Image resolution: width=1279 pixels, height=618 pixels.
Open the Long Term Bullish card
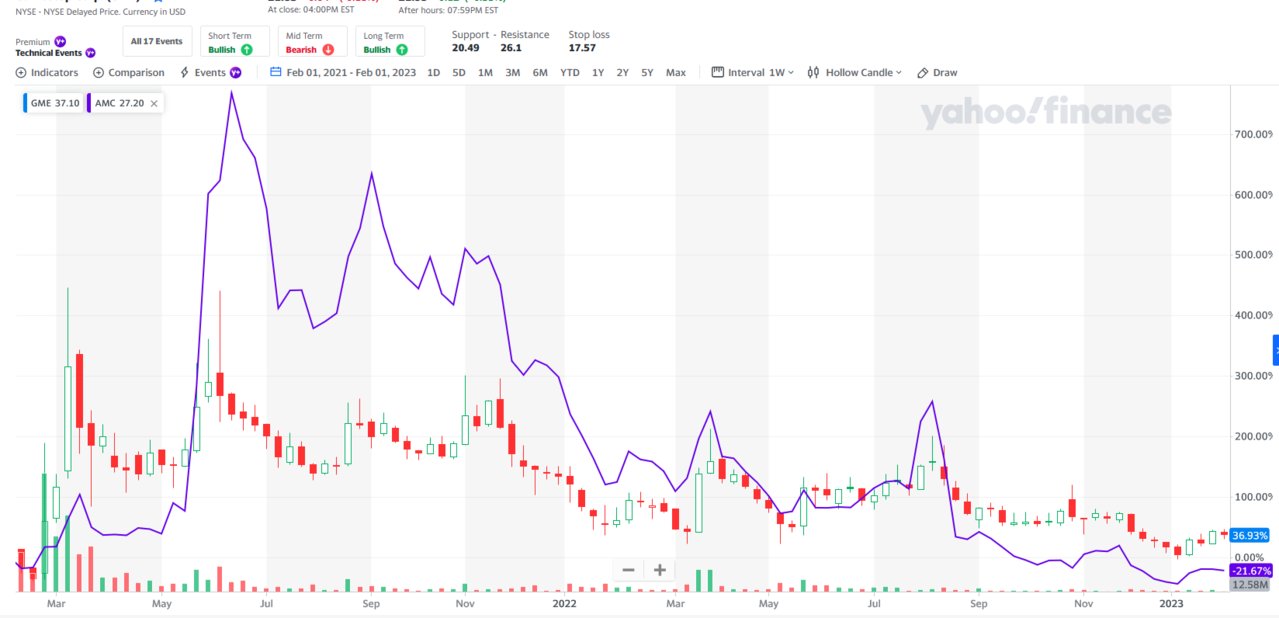tap(390, 42)
